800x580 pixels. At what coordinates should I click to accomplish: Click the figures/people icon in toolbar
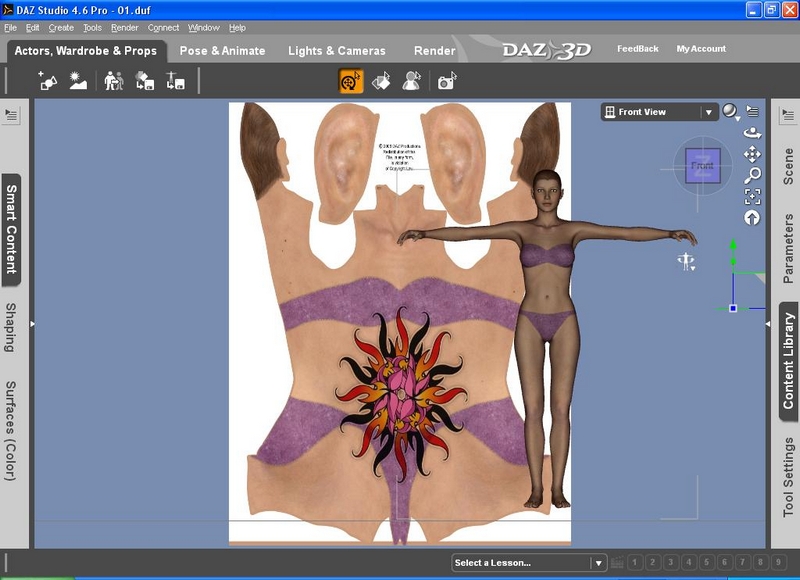coord(114,81)
